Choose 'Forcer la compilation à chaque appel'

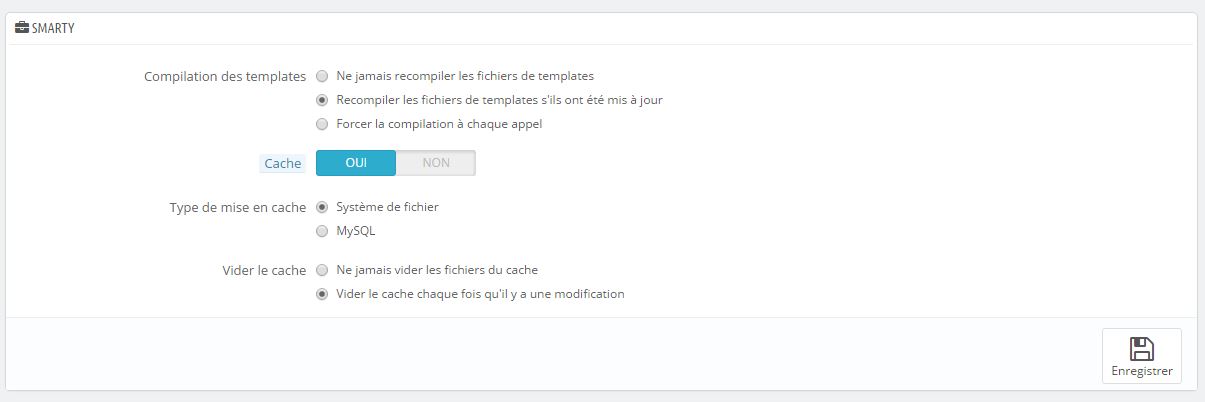pos(322,125)
